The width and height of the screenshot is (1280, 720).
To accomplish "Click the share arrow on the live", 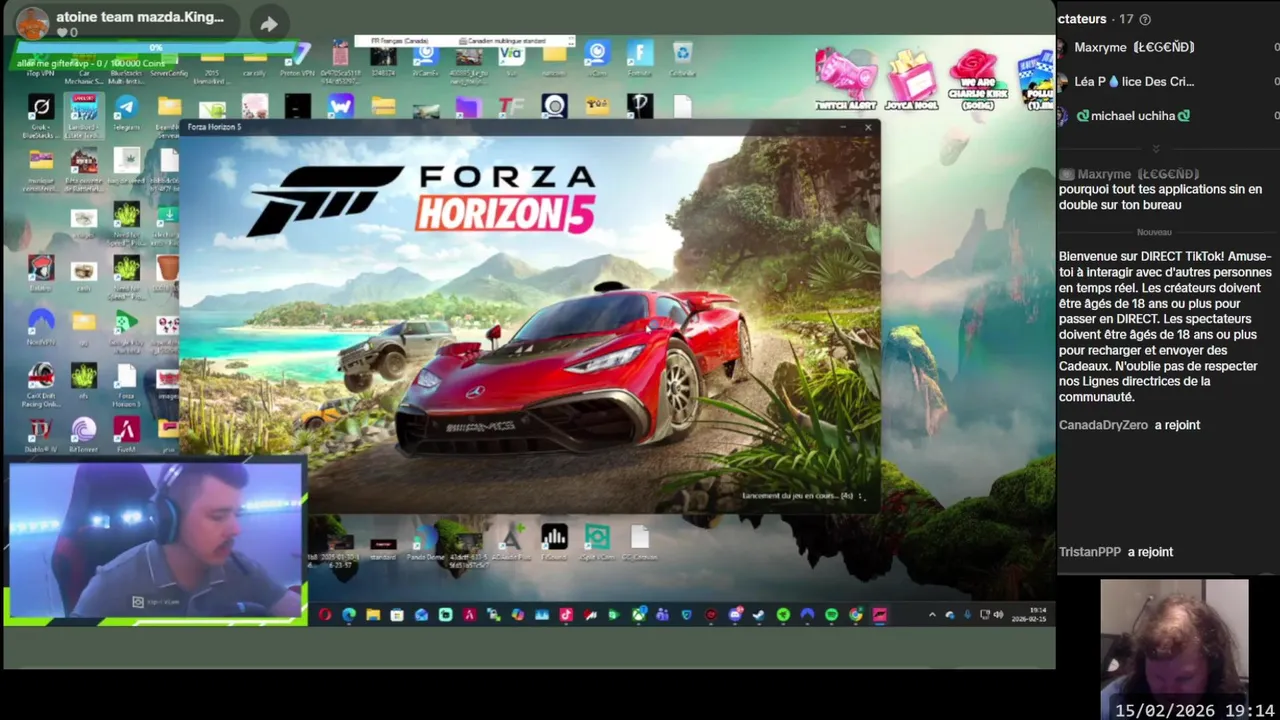I will coord(269,24).
